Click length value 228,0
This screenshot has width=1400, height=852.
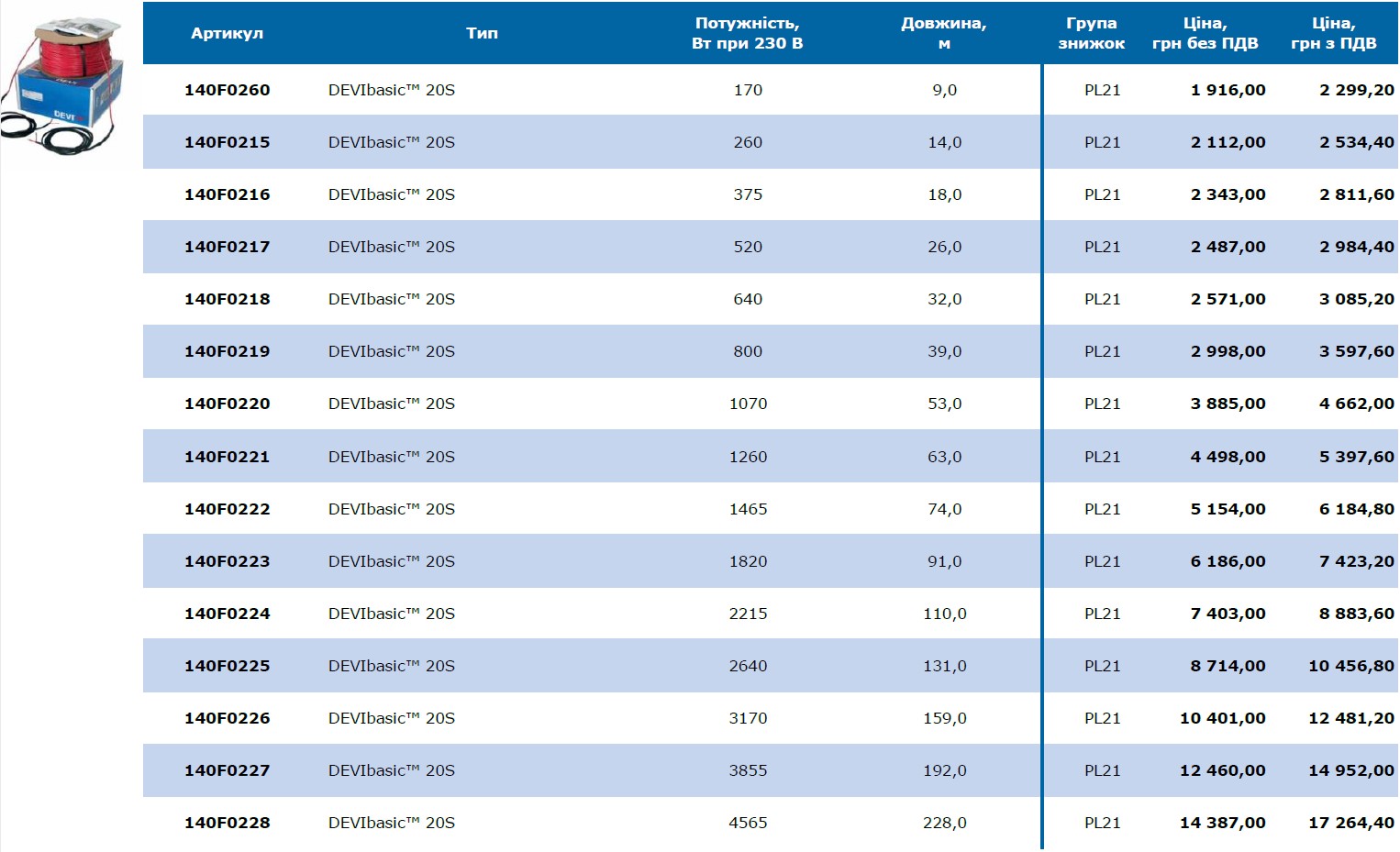coord(944,823)
